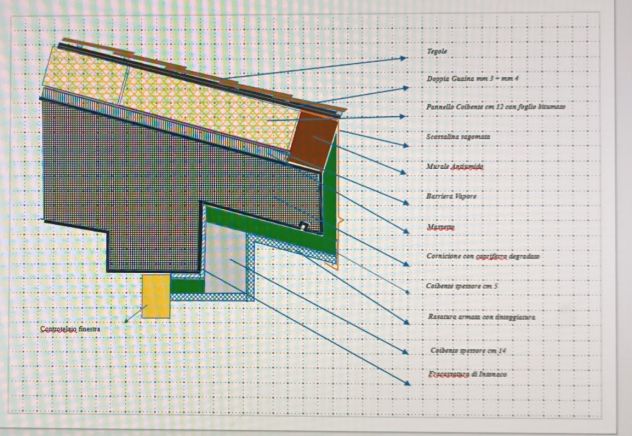Select the "Tegole" label

click(437, 51)
